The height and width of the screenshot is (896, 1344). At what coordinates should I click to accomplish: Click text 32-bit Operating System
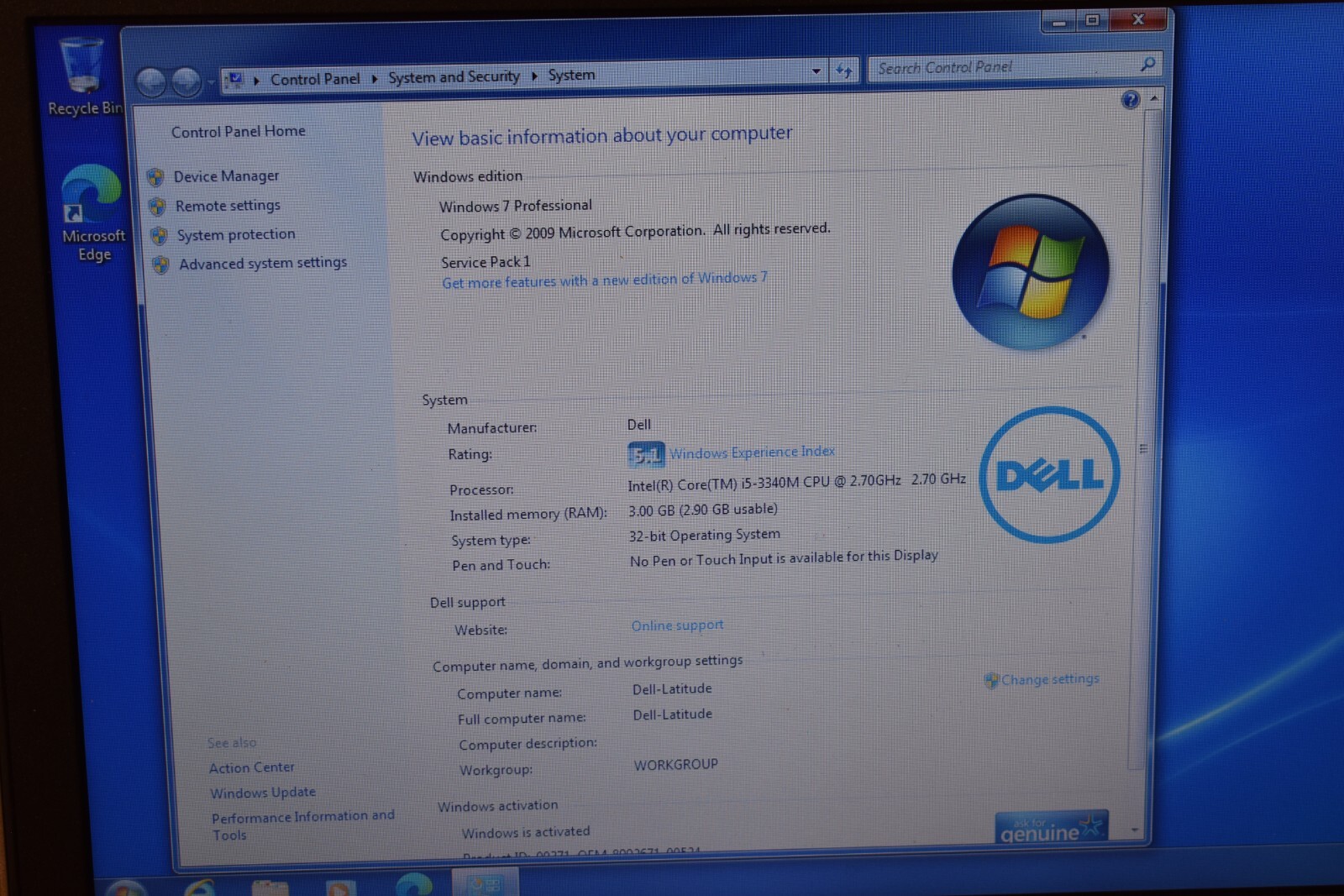pos(705,535)
